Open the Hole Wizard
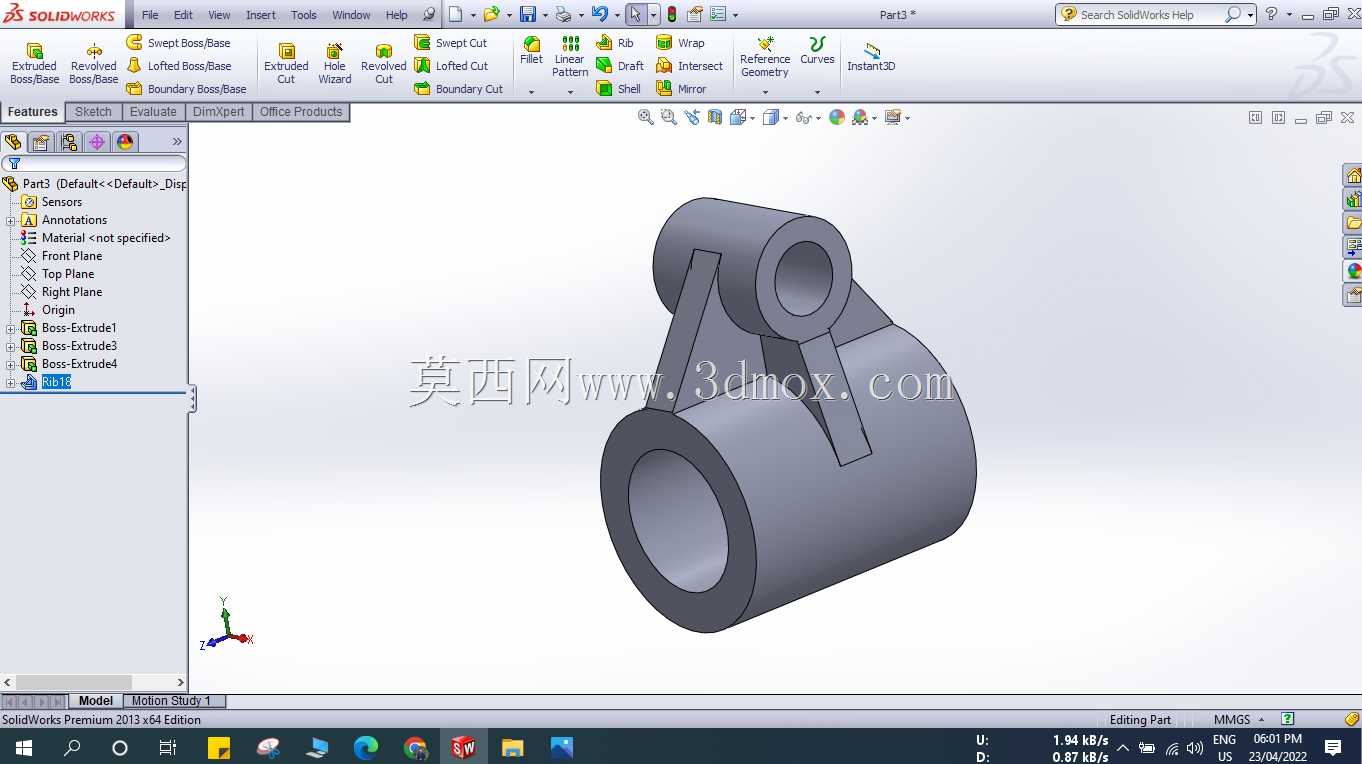Viewport: 1362px width, 764px height. (335, 64)
